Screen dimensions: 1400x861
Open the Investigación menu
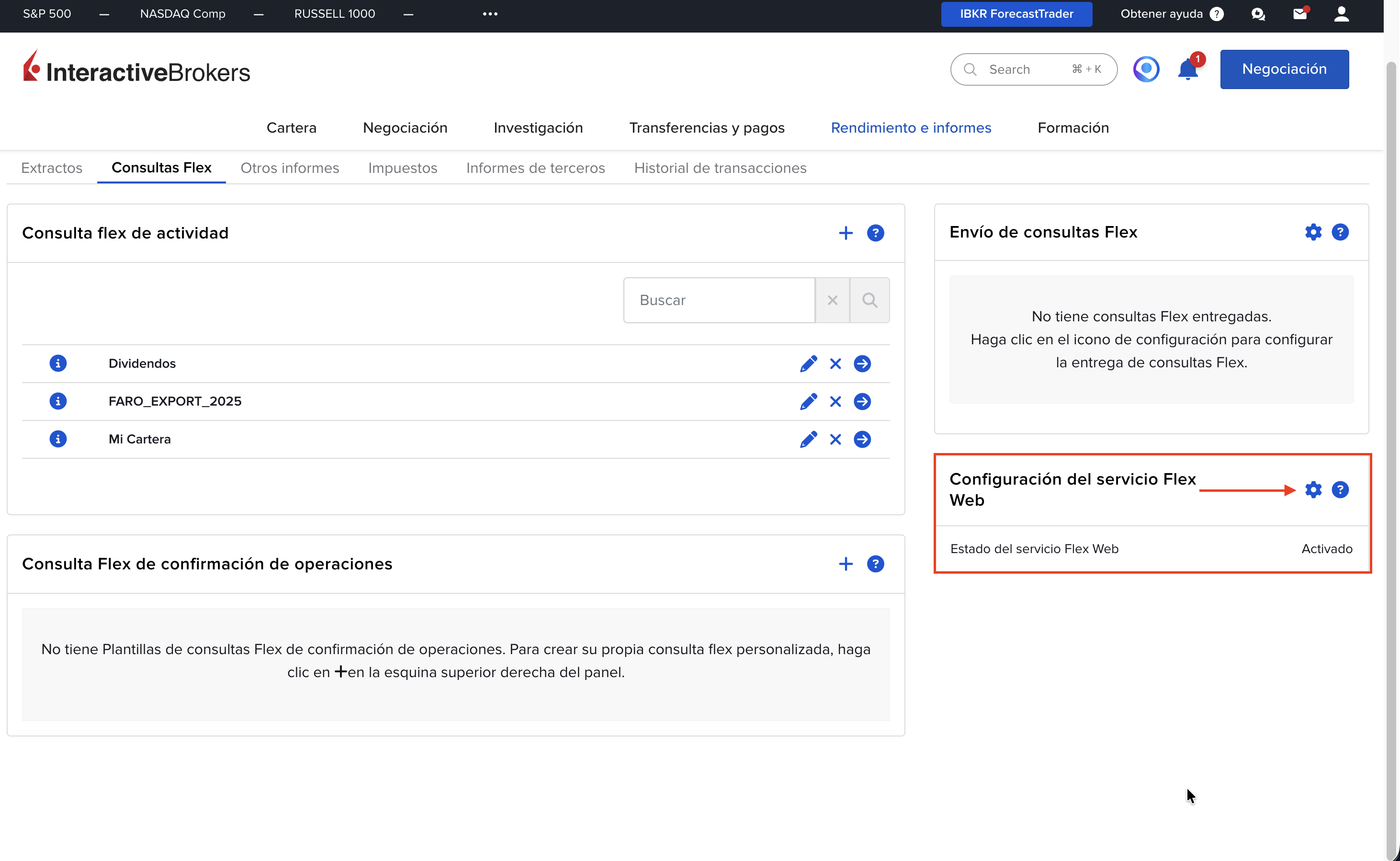[538, 127]
